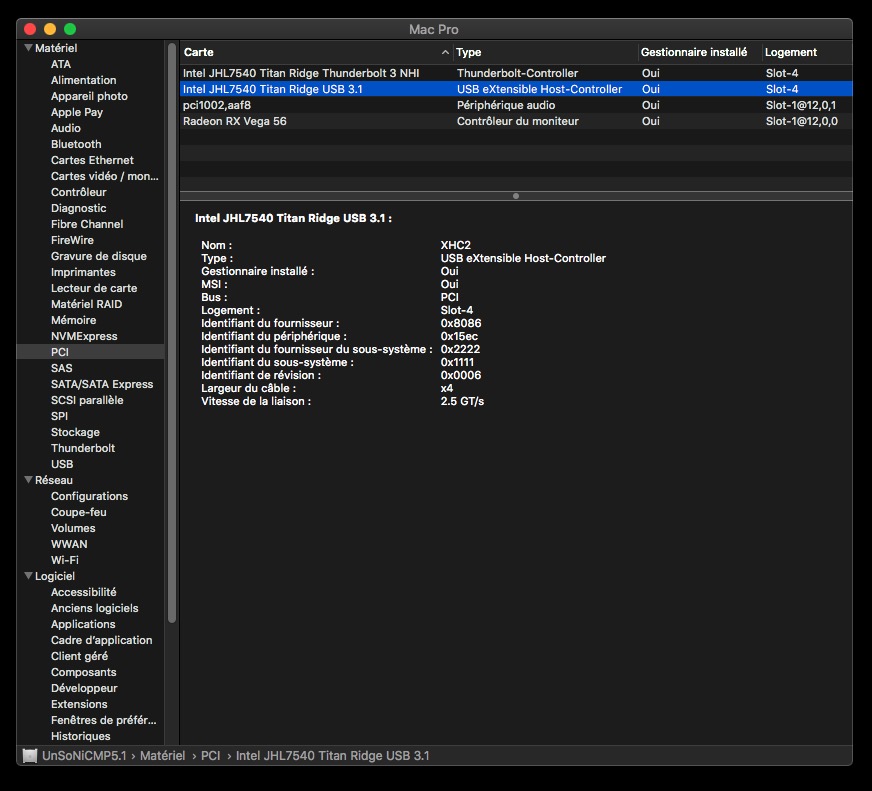Open ATA in the sidebar

click(61, 64)
